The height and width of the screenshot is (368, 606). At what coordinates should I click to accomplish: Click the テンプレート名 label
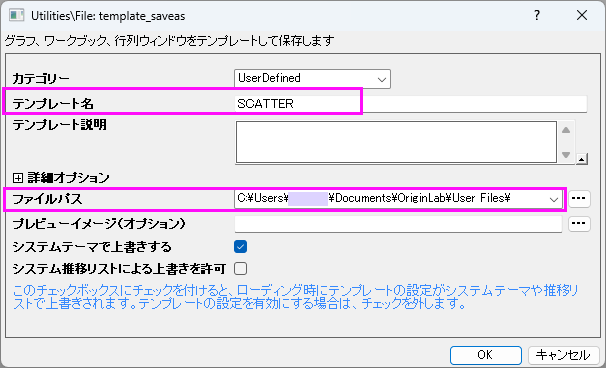(x=53, y=104)
